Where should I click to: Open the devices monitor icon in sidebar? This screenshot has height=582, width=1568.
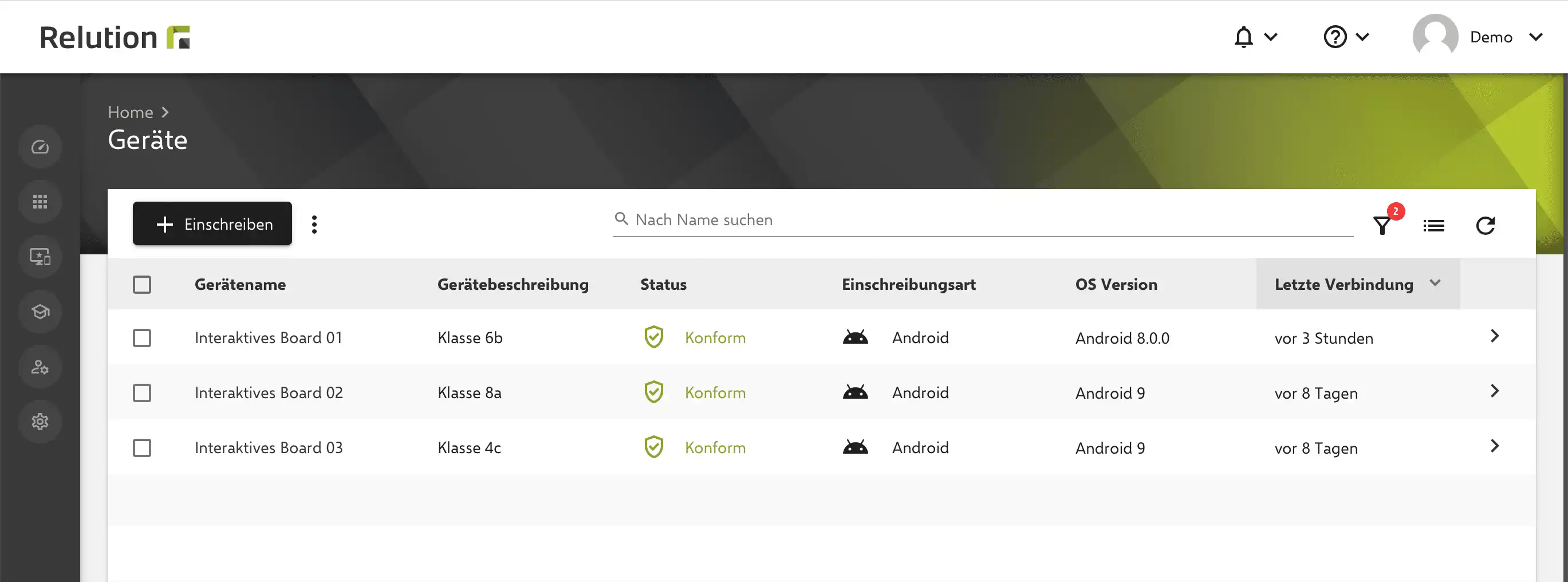[x=40, y=256]
